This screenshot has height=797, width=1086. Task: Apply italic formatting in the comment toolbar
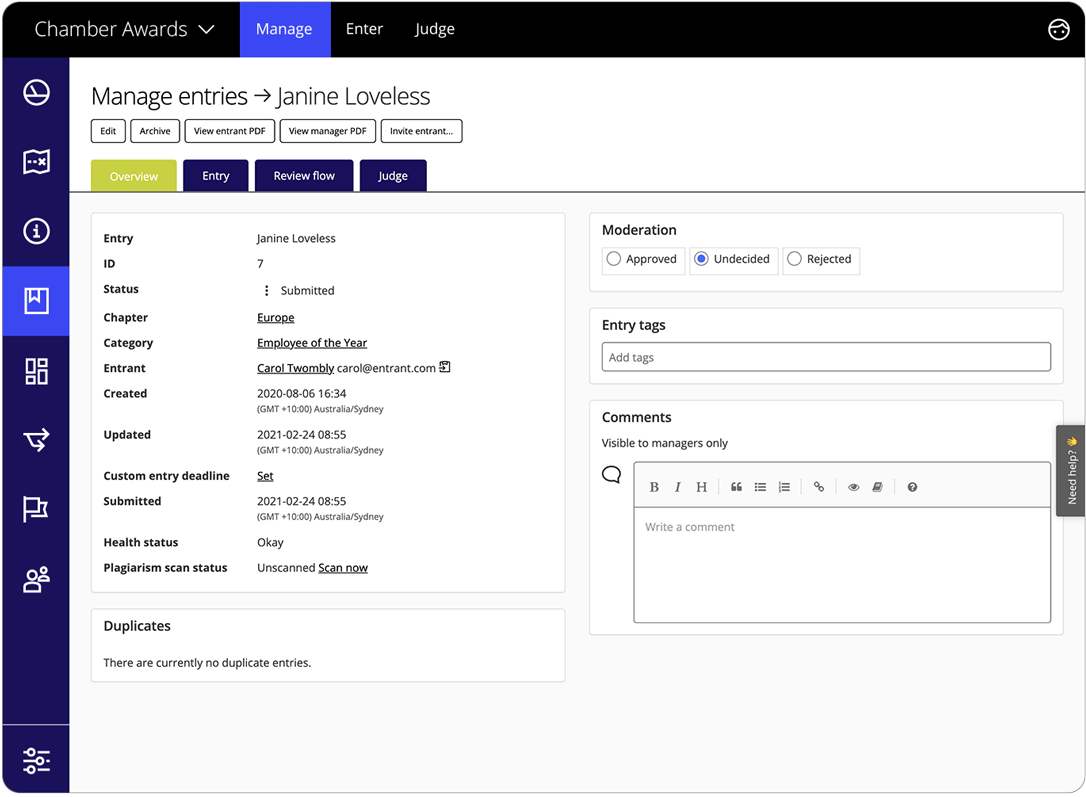[678, 487]
